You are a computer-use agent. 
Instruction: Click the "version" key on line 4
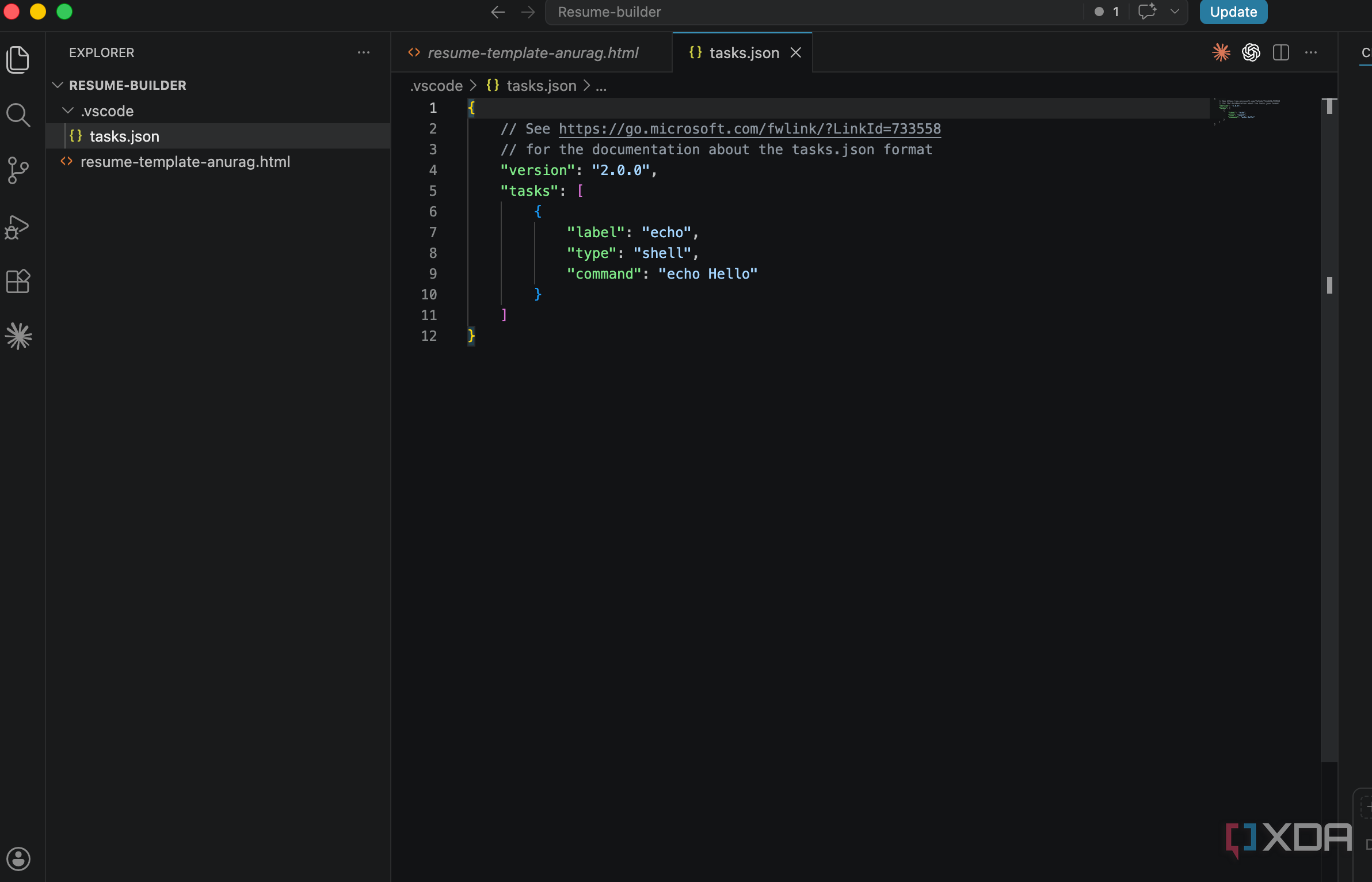tap(538, 170)
